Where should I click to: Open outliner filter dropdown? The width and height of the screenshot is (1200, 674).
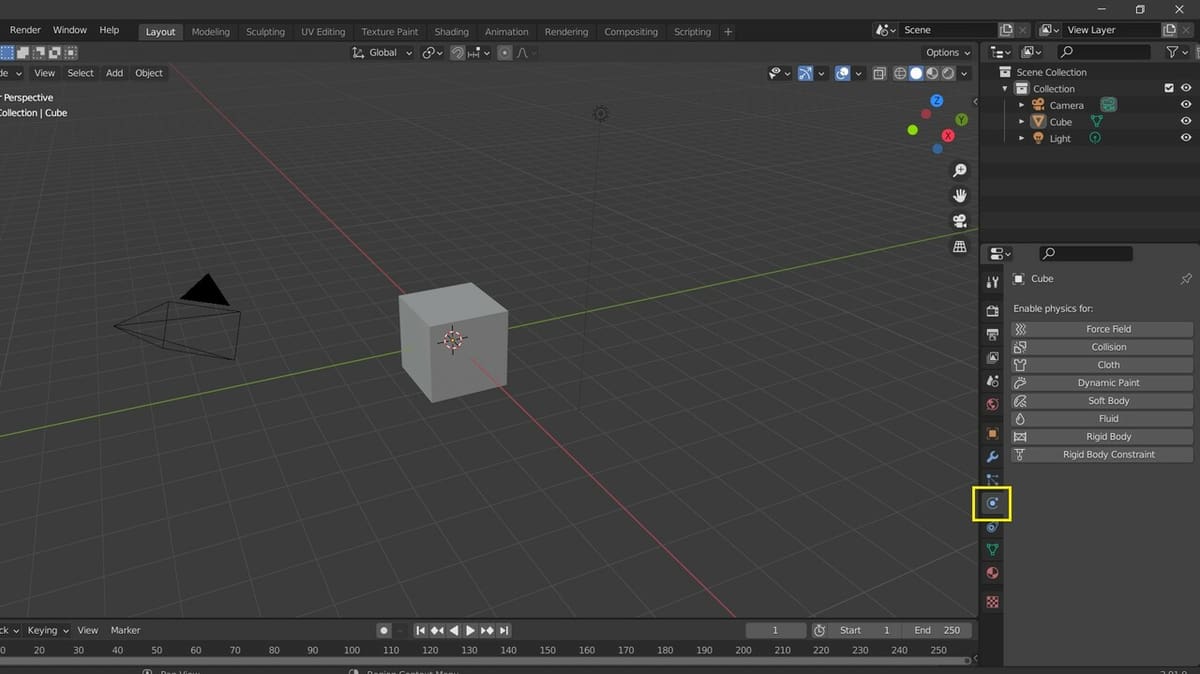(x=1177, y=52)
